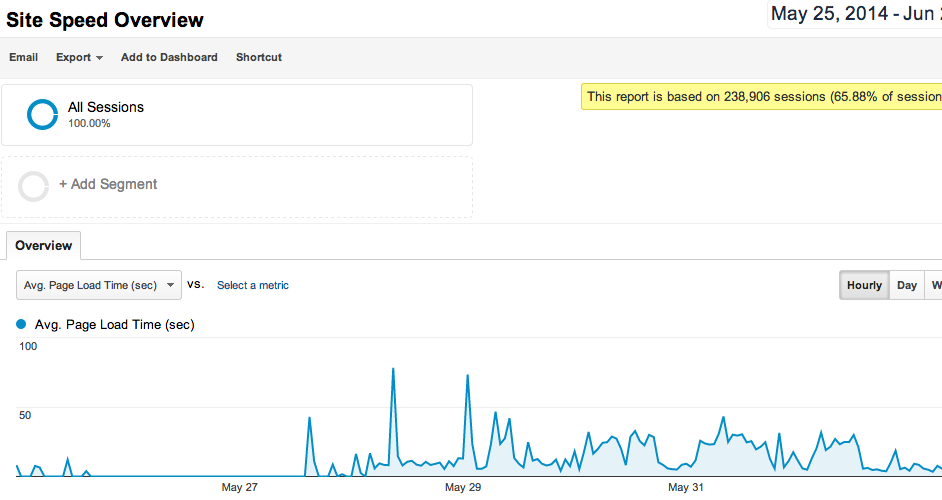The image size is (942, 500).
Task: Click Add to Dashboard
Action: [169, 57]
